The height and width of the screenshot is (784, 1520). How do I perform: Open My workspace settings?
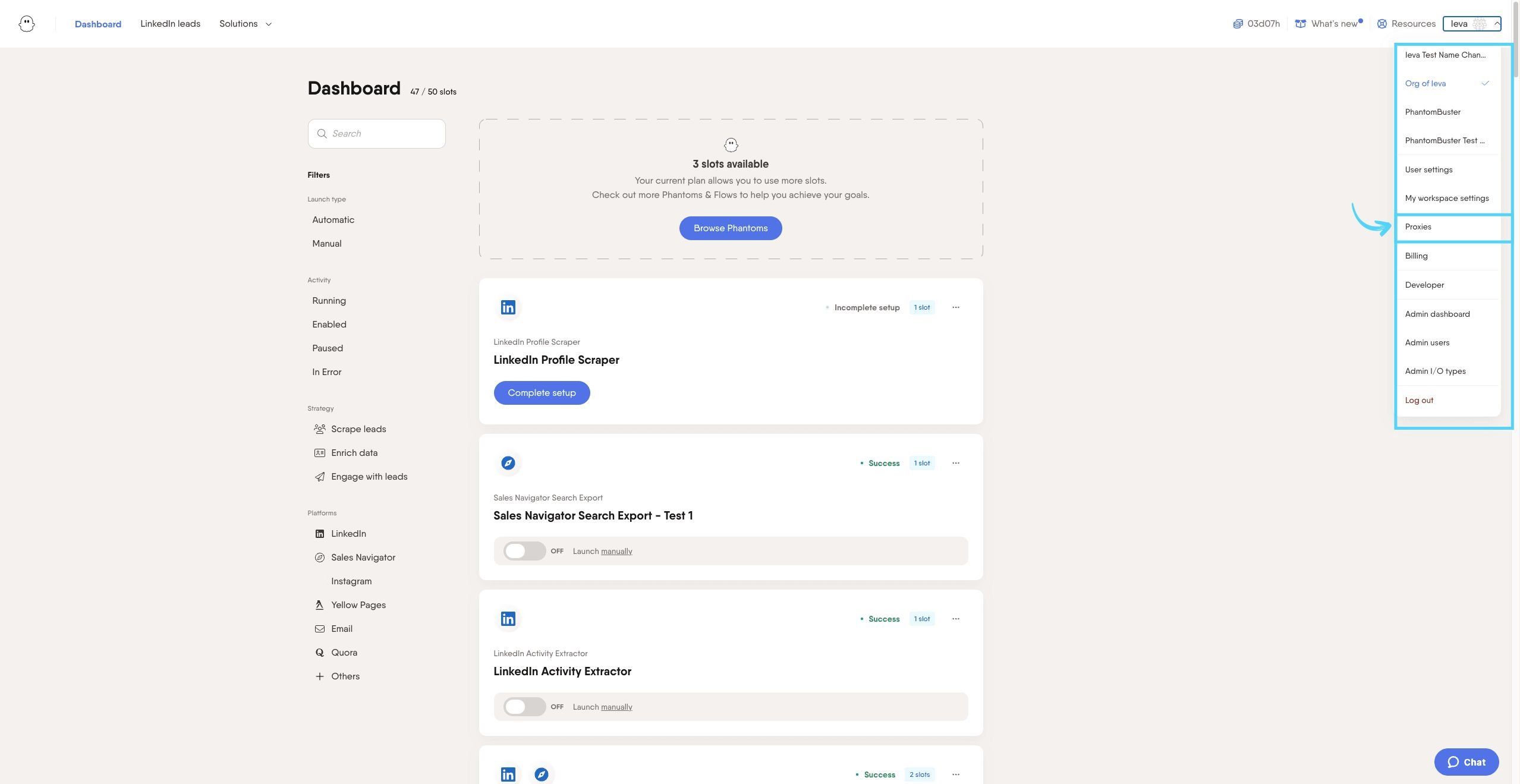tap(1447, 198)
